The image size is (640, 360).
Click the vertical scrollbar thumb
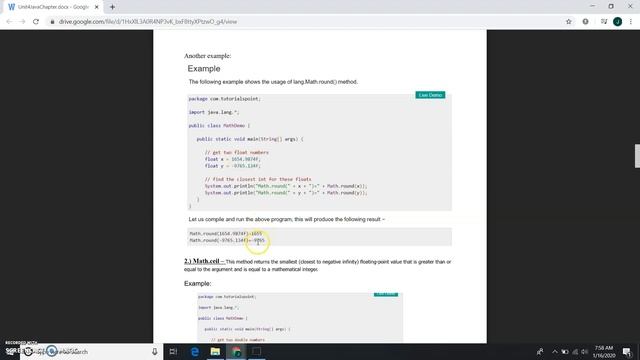pos(637,156)
